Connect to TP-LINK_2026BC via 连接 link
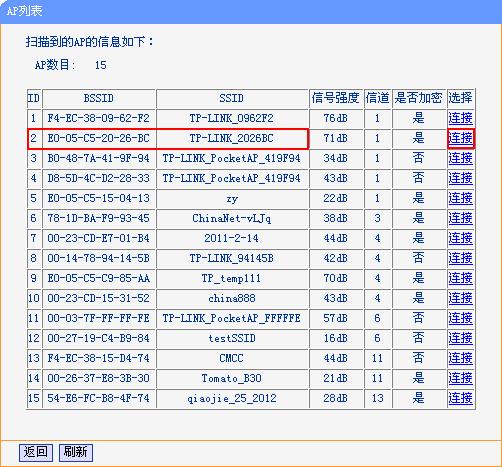Image resolution: width=502 pixels, height=467 pixels. click(460, 138)
